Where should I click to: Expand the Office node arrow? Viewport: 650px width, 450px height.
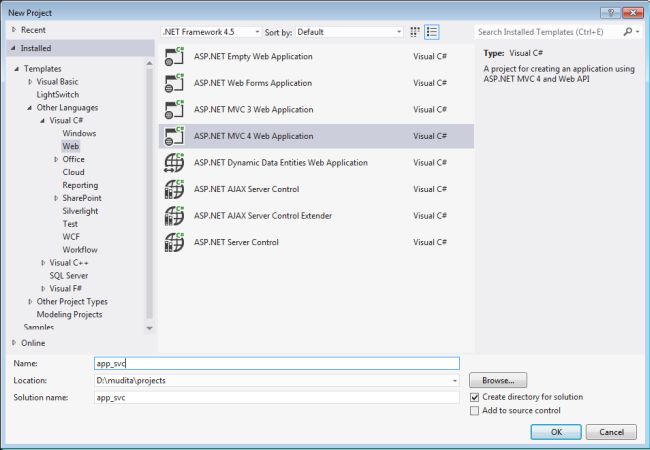[56, 159]
